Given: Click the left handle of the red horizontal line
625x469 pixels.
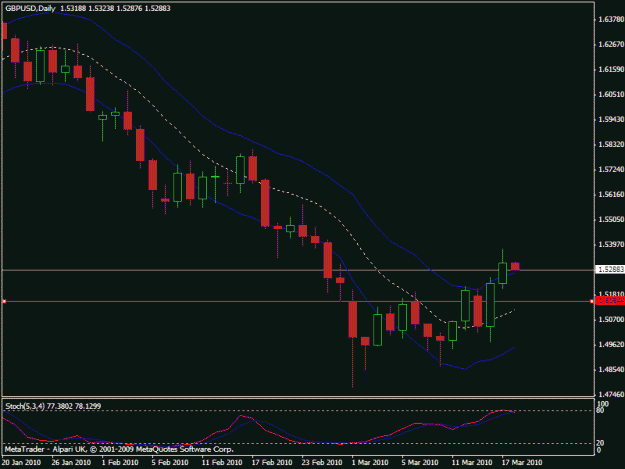Looking at the screenshot, I should [4, 302].
